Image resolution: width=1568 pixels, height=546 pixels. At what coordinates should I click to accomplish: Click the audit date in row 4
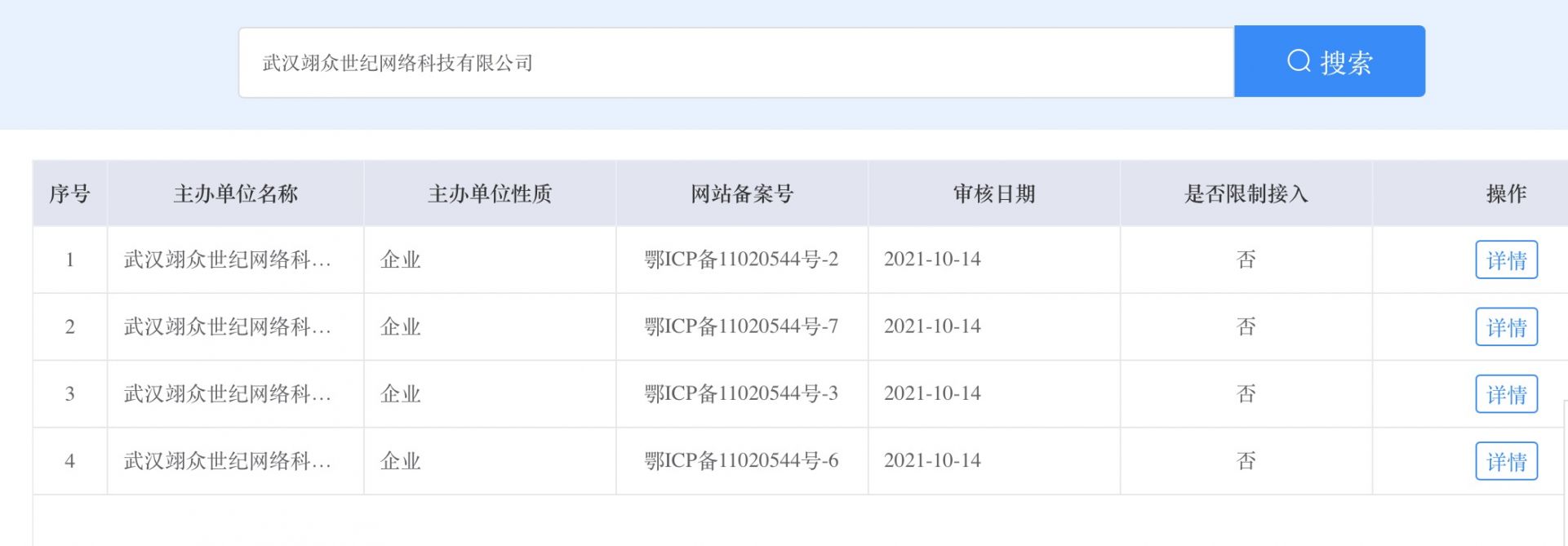pos(932,460)
